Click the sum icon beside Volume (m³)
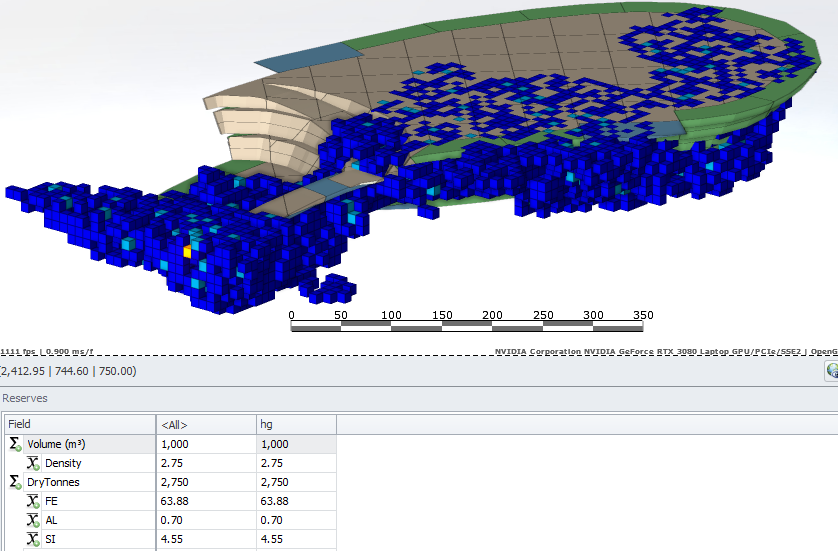This screenshot has width=838, height=551. click(x=15, y=444)
